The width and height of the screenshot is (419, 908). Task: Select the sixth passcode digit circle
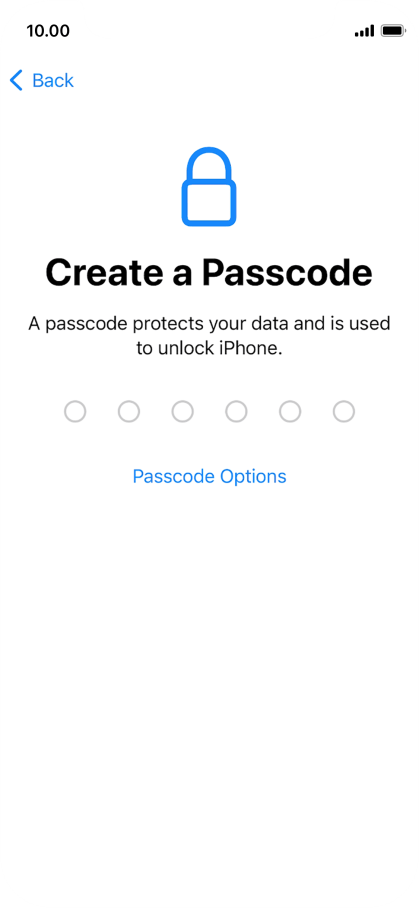pos(344,412)
